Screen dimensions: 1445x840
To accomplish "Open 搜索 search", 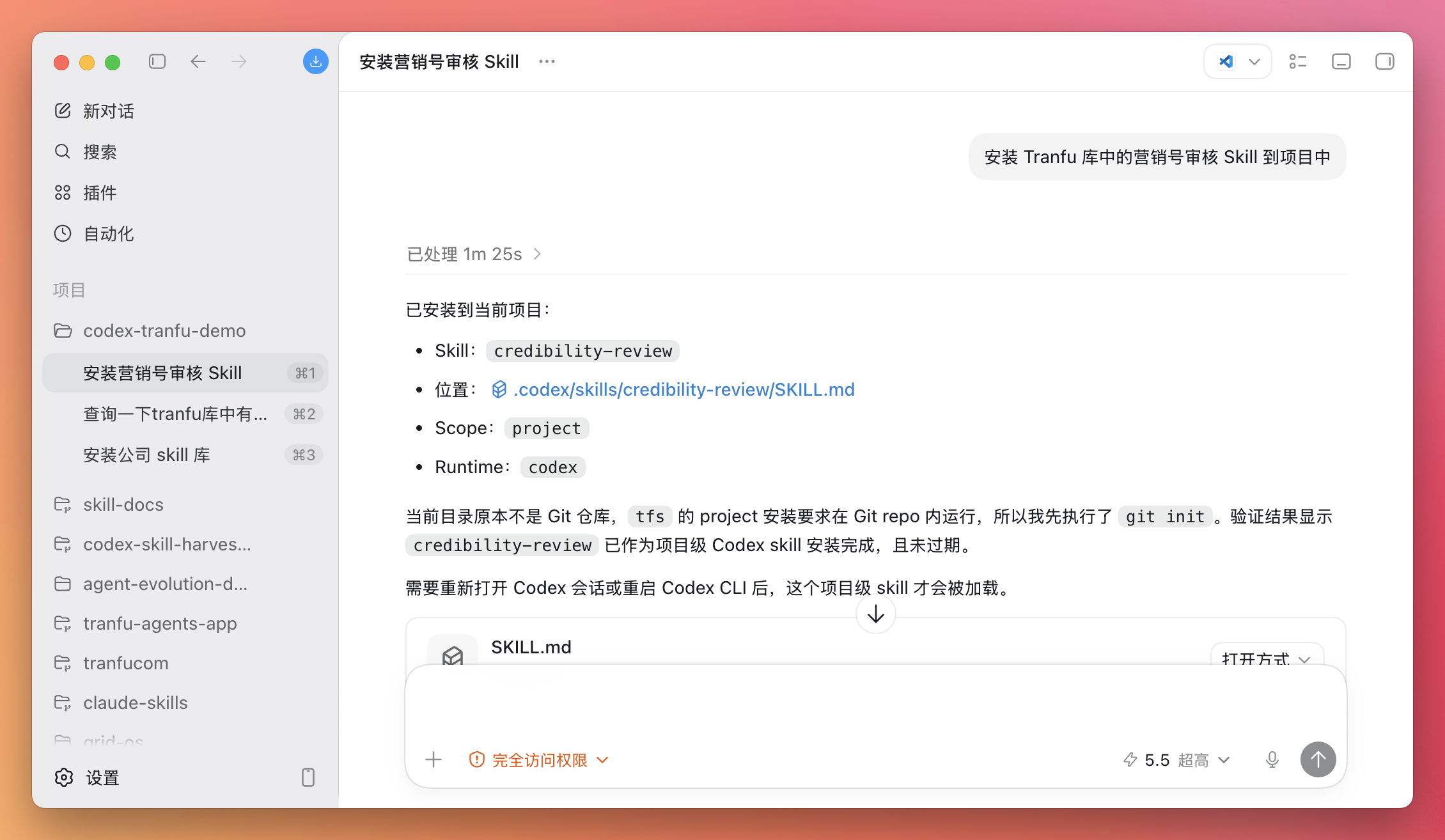I will 185,152.
